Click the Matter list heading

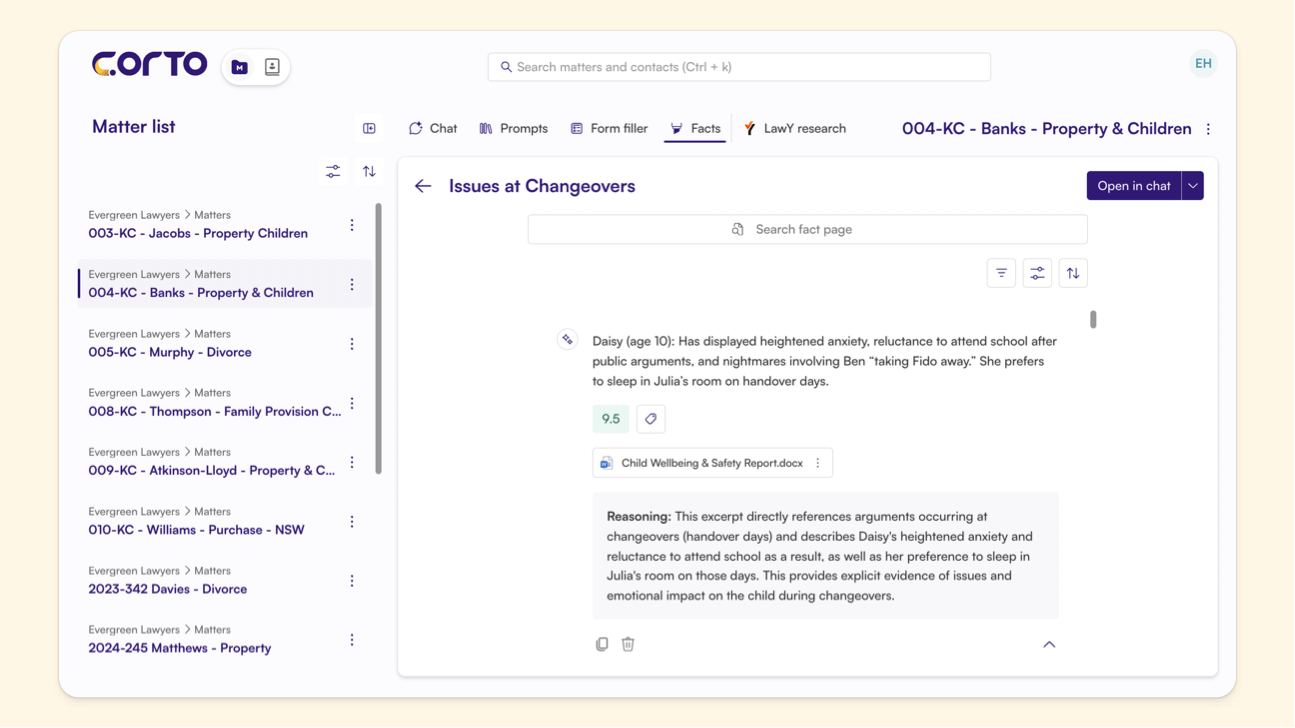click(x=134, y=127)
